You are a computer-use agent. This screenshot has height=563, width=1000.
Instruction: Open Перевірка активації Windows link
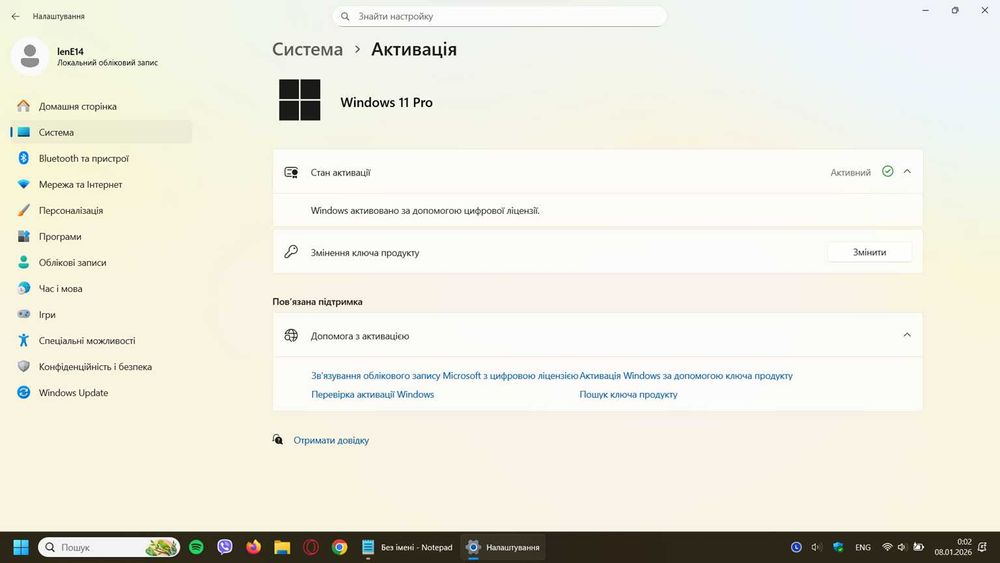pyautogui.click(x=372, y=395)
